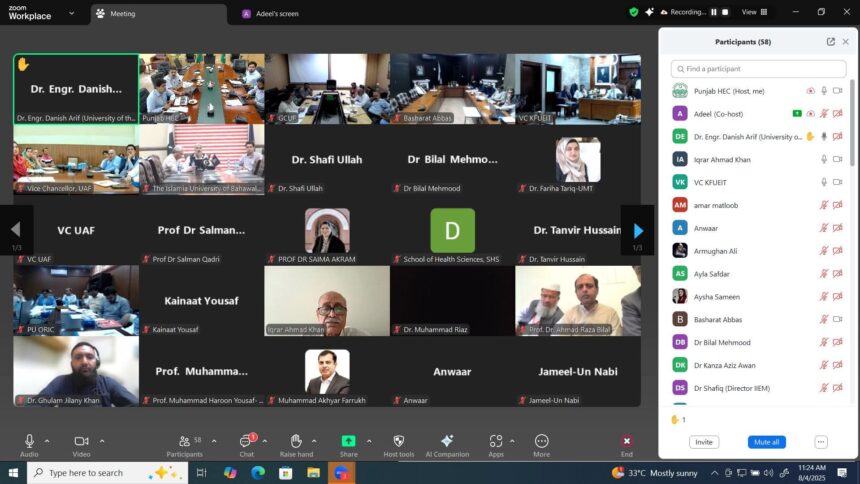The image size is (860, 484).
Task: Open the AI Companion sparkle icon
Action: [447, 441]
